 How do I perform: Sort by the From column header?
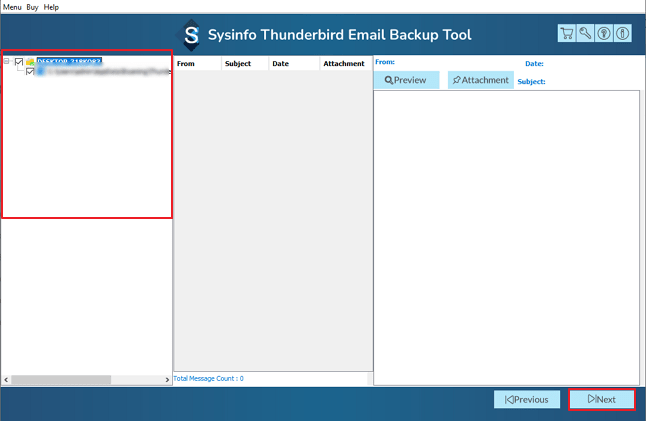(x=197, y=63)
